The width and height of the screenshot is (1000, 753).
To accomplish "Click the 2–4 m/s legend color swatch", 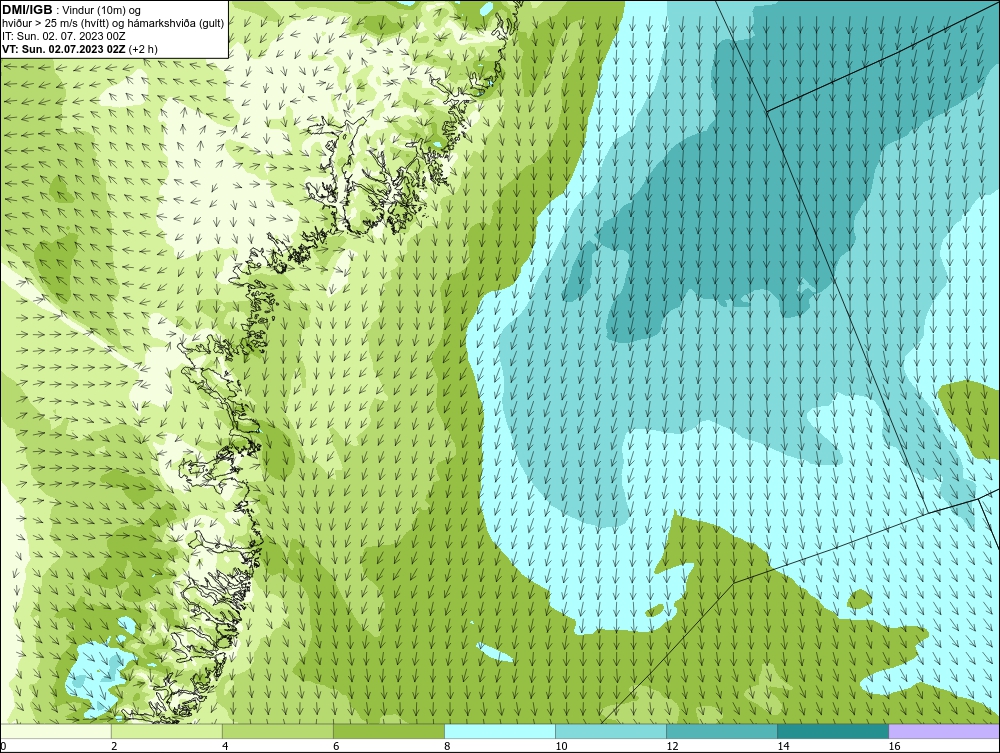I will (x=167, y=731).
